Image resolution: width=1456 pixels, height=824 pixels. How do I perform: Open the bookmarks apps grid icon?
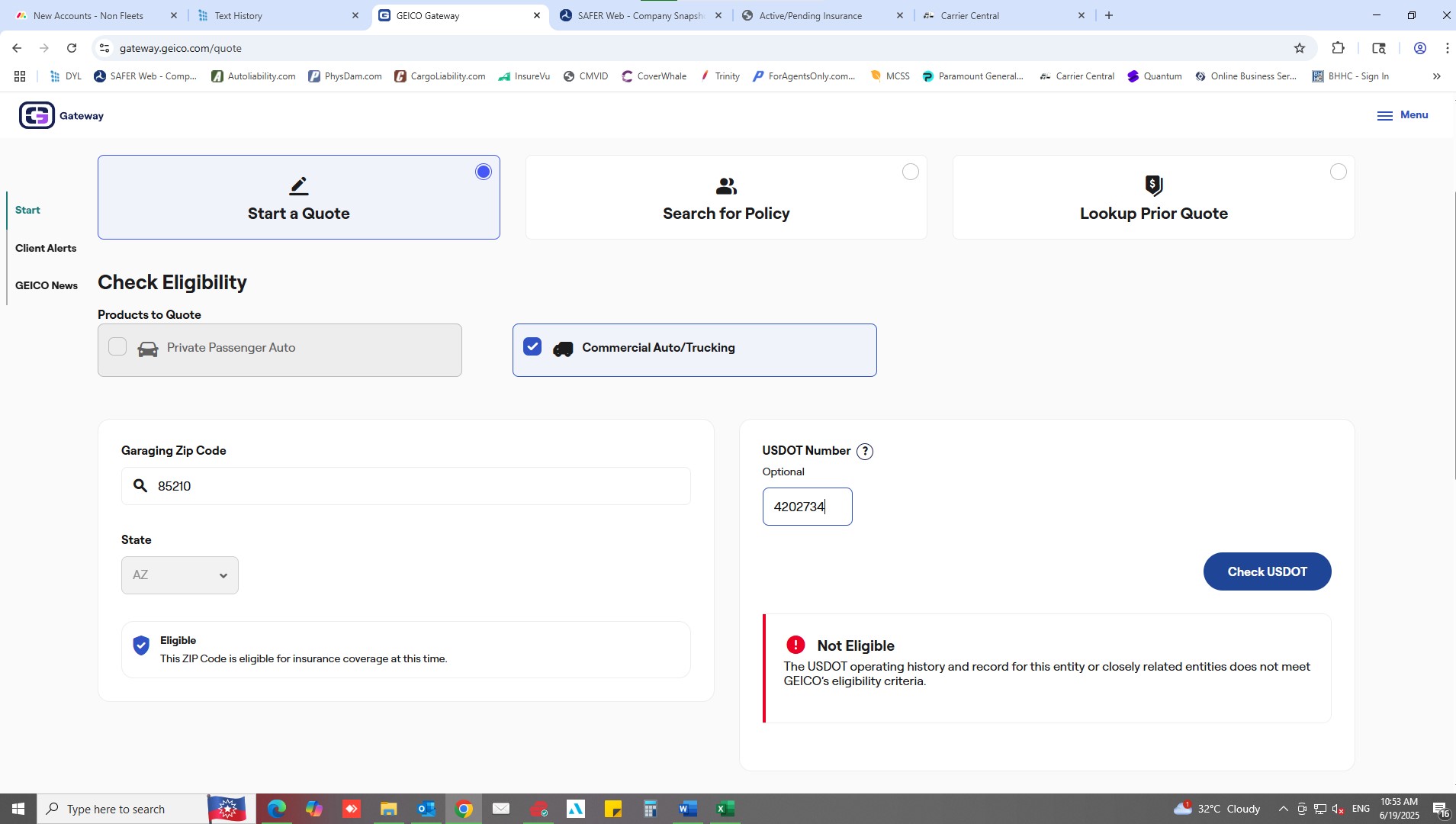pyautogui.click(x=20, y=76)
